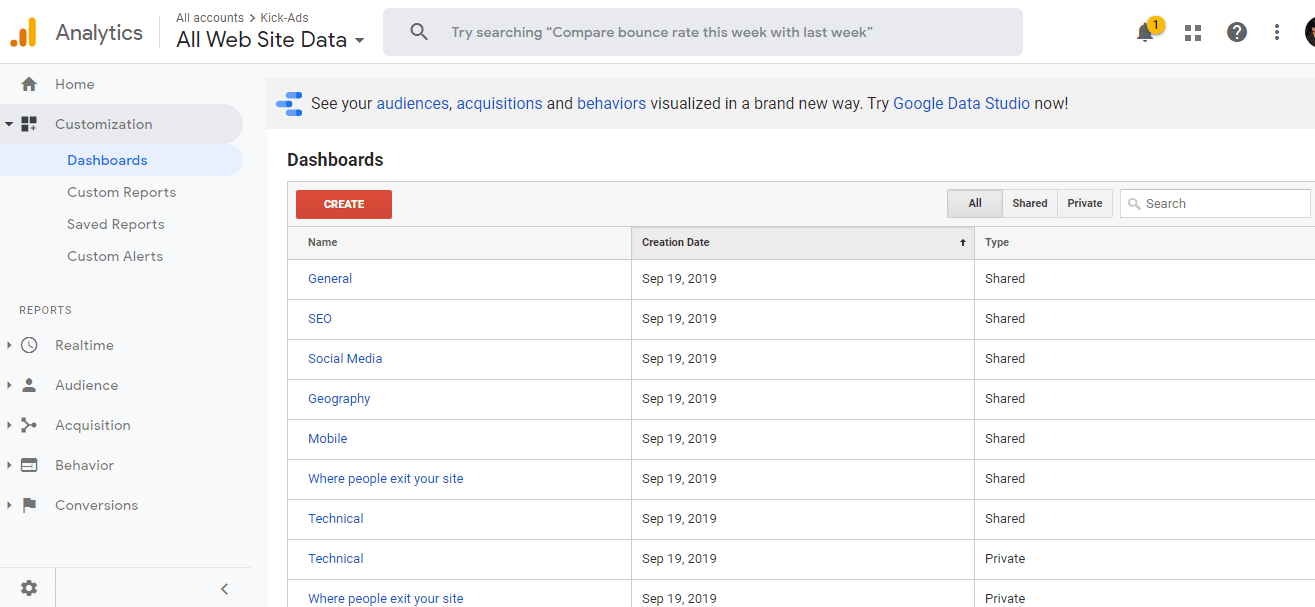Open the General dashboard

[330, 279]
